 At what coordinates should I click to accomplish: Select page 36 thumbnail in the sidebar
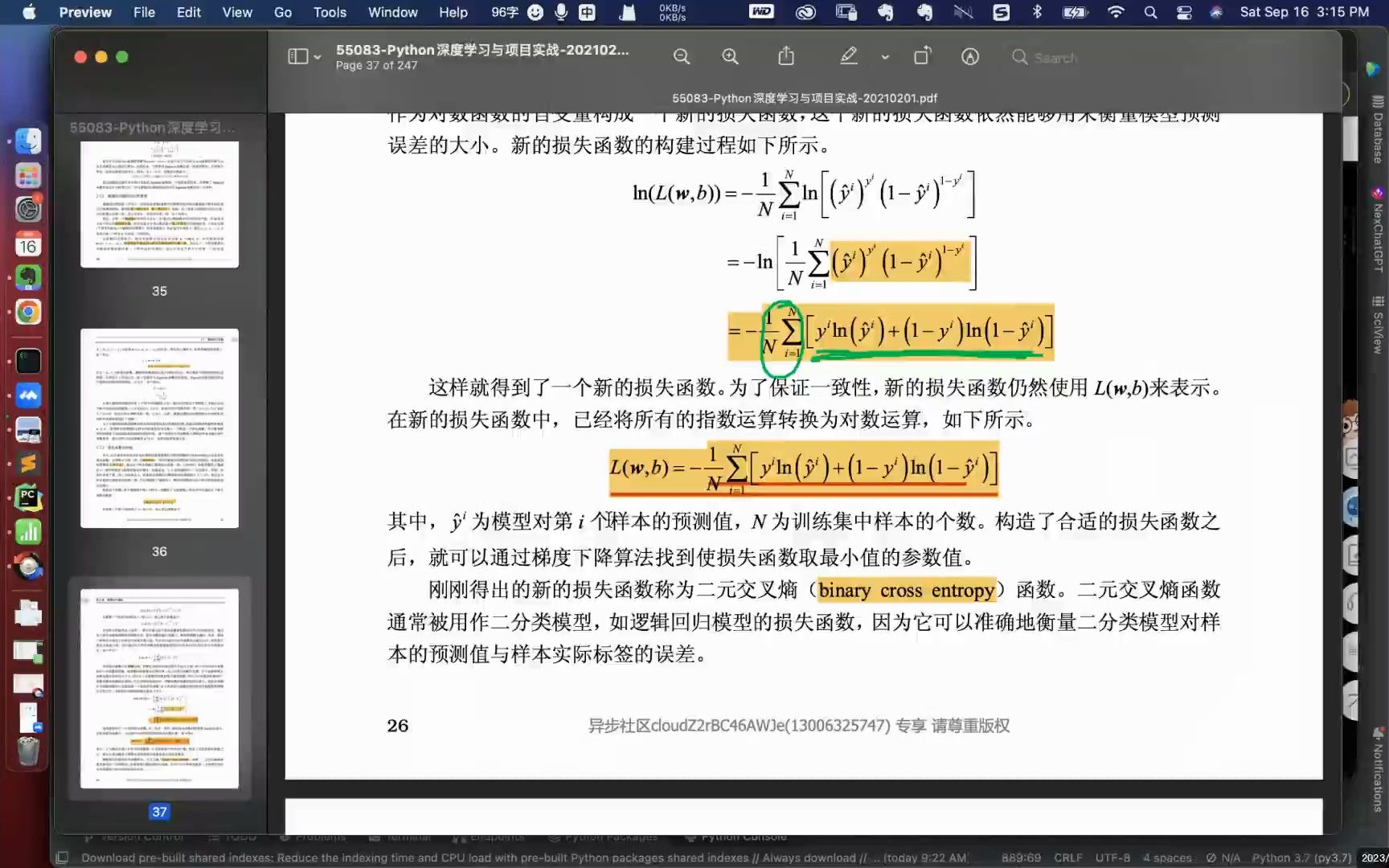click(159, 428)
